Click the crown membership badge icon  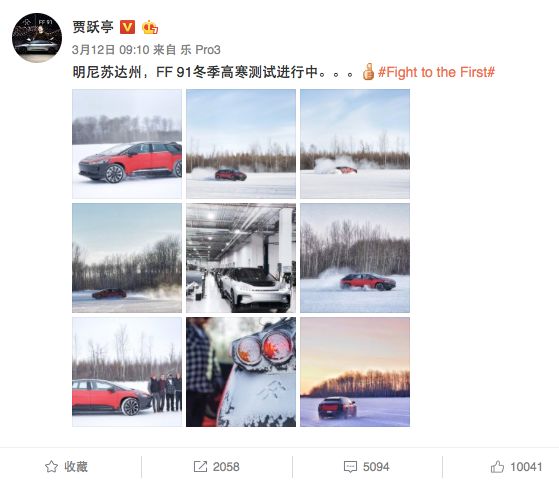coord(150,27)
